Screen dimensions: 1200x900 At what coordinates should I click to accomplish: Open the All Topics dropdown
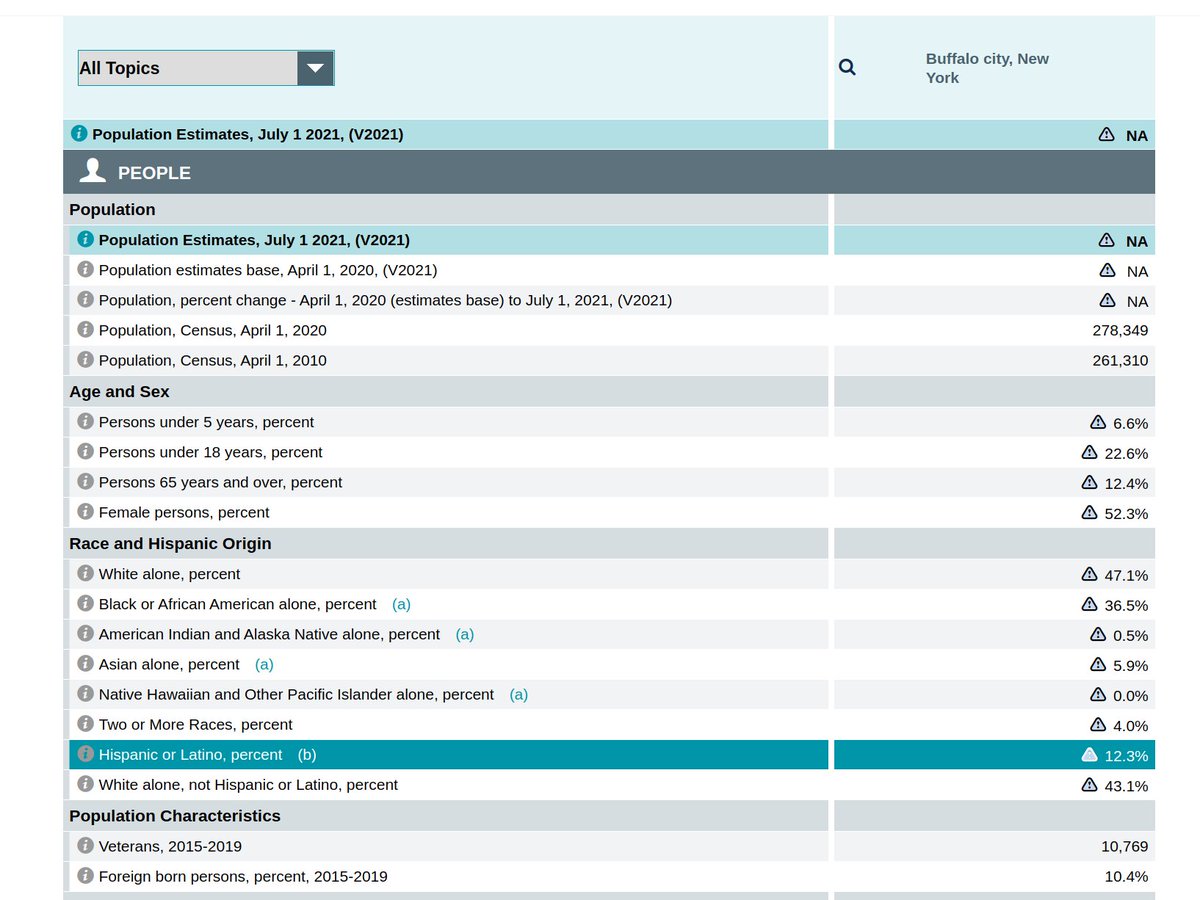point(206,68)
